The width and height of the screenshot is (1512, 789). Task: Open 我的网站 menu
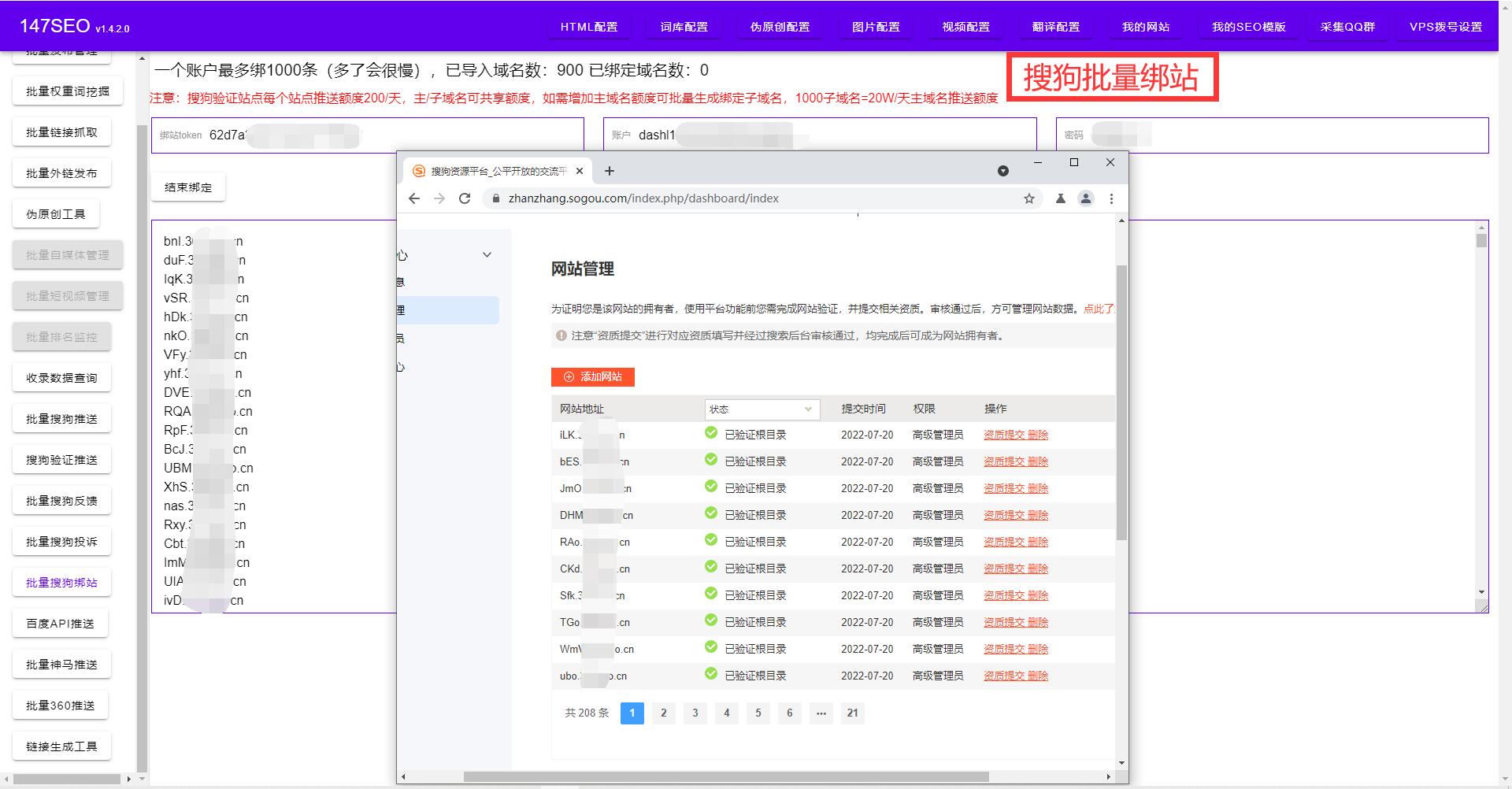[x=1146, y=27]
